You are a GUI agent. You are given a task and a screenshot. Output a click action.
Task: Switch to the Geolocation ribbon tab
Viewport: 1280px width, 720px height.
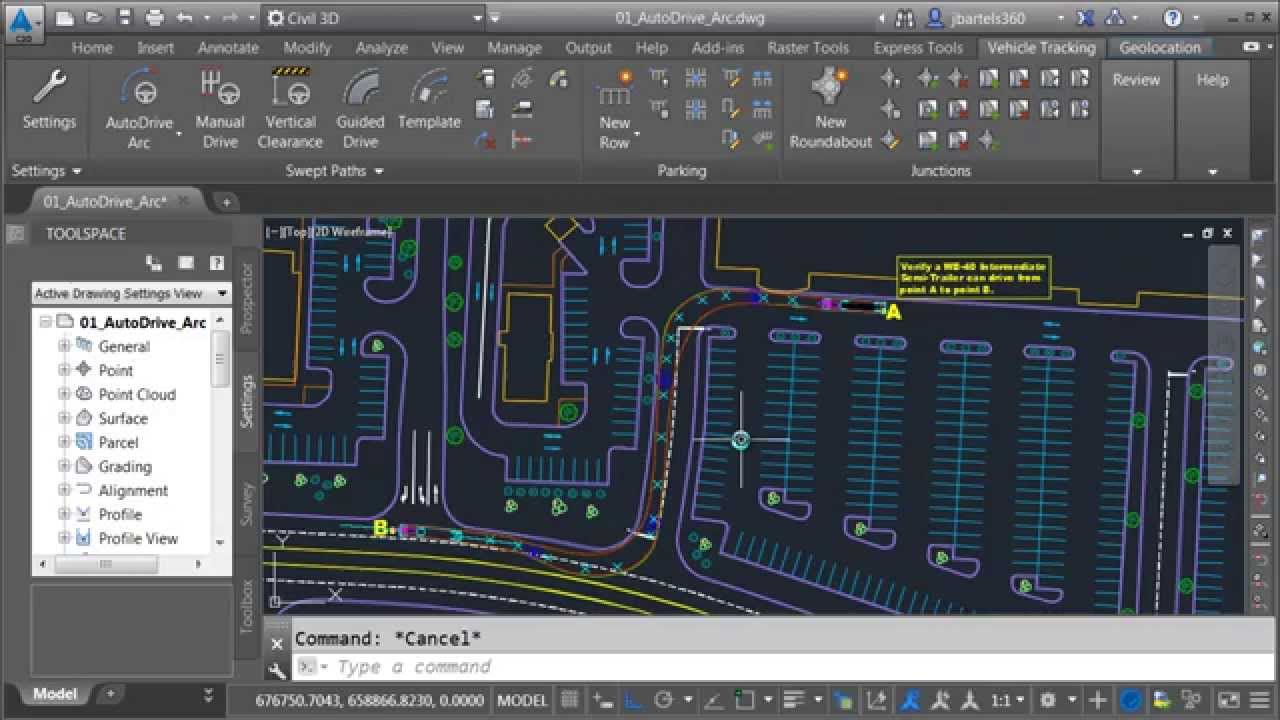(x=1160, y=47)
